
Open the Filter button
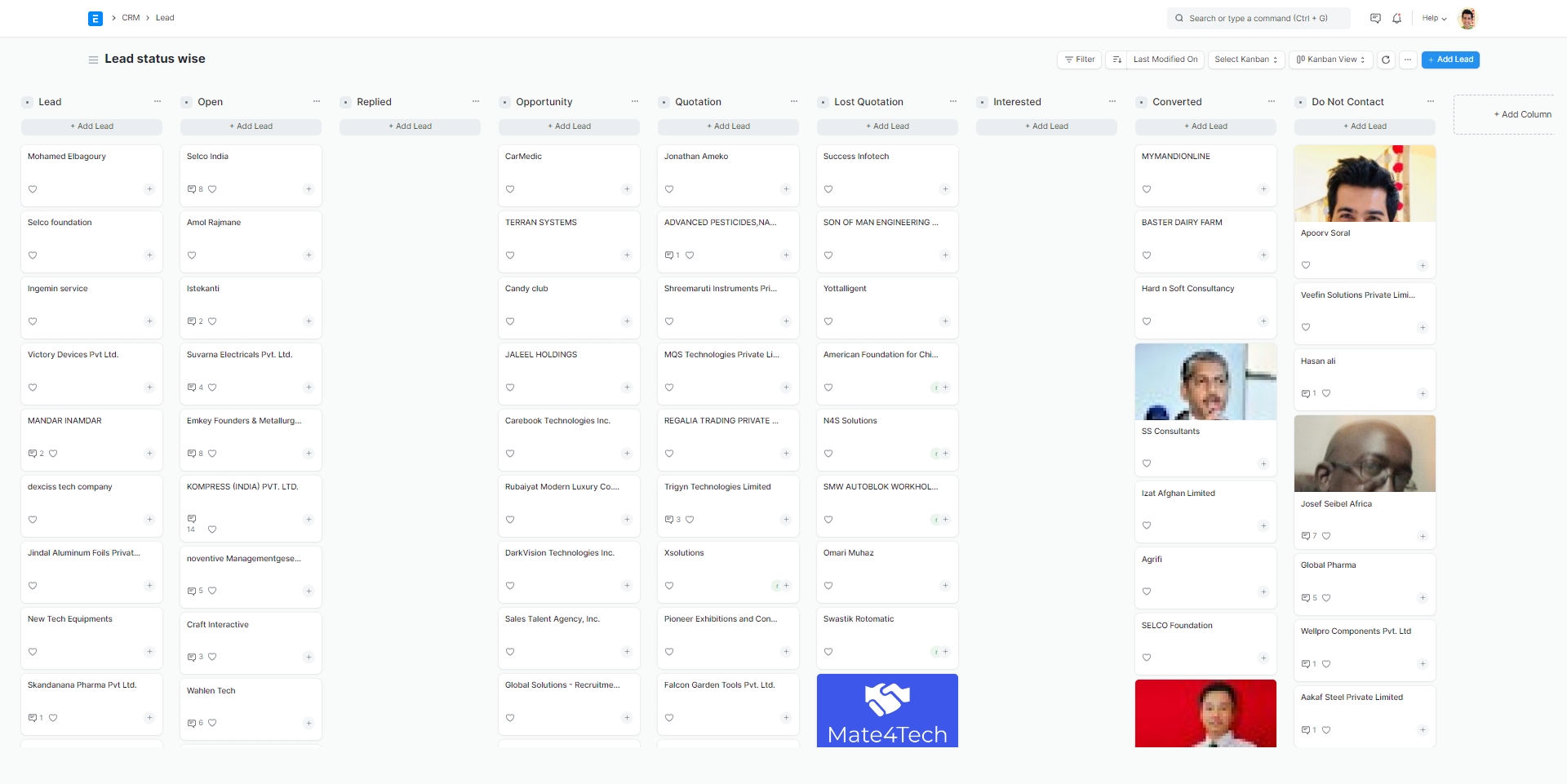click(x=1080, y=60)
